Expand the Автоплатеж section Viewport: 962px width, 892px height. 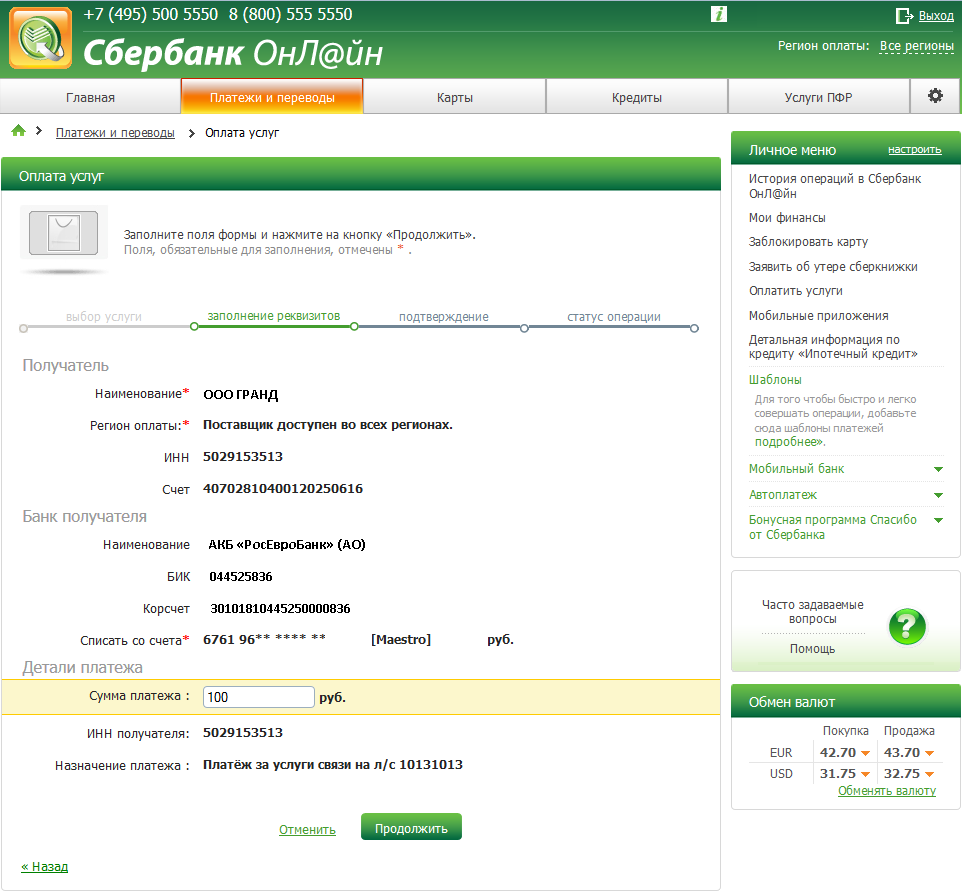coord(938,495)
